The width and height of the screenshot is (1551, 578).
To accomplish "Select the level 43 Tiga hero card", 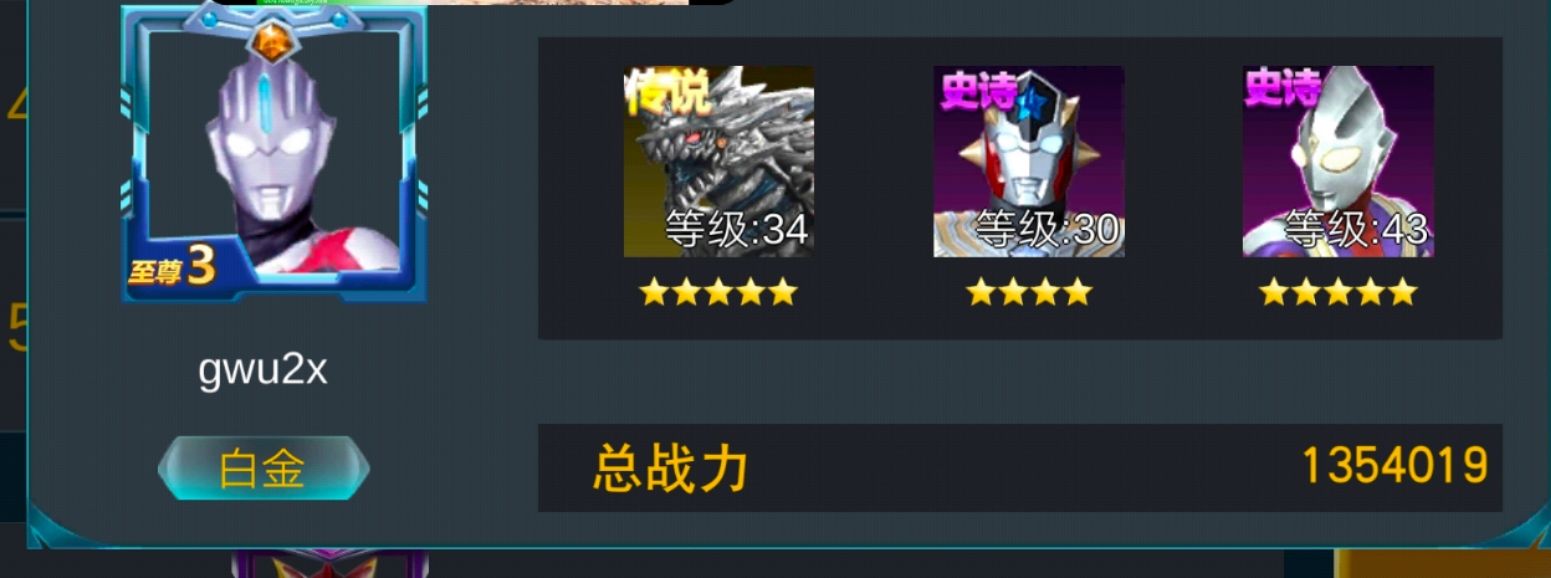I will click(1338, 161).
